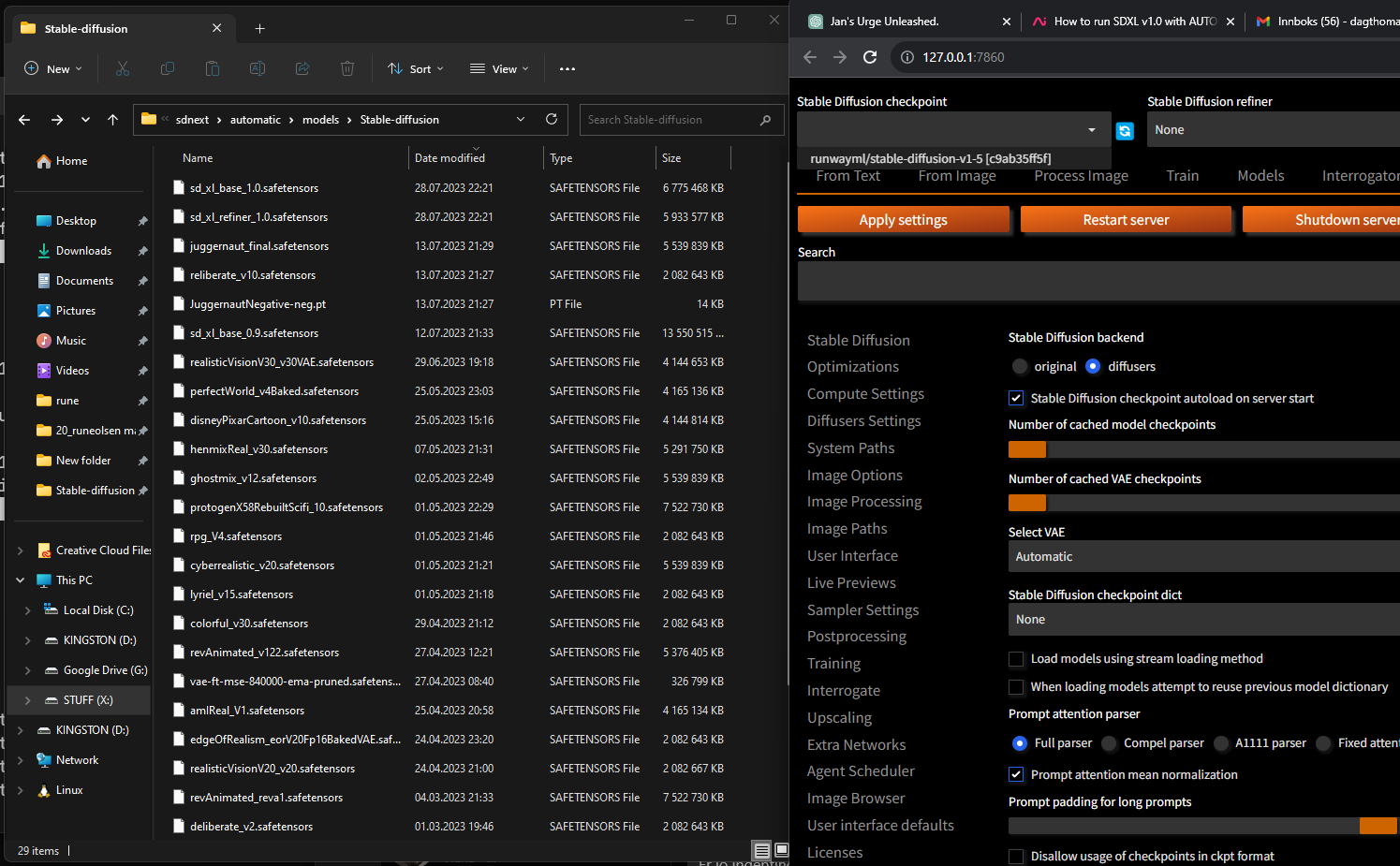The height and width of the screenshot is (866, 1400).
Task: Click the Delete trash icon in Explorer toolbar
Action: click(x=347, y=68)
